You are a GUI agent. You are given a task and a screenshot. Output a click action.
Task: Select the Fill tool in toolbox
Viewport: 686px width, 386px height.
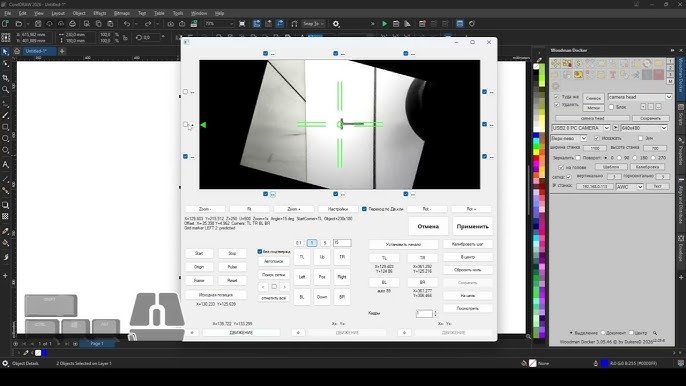[5, 243]
